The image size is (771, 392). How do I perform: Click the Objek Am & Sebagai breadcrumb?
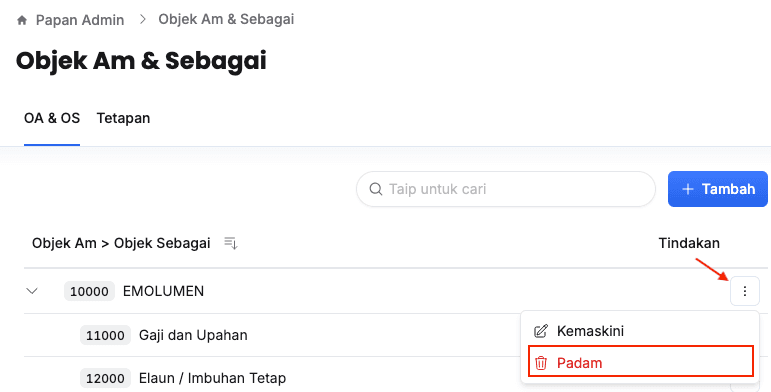[x=226, y=19]
